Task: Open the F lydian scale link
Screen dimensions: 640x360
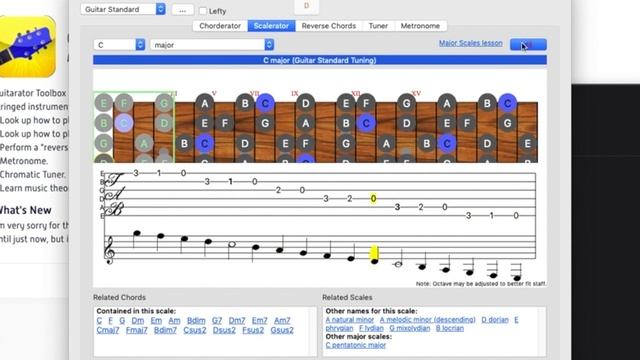Action: pos(371,328)
